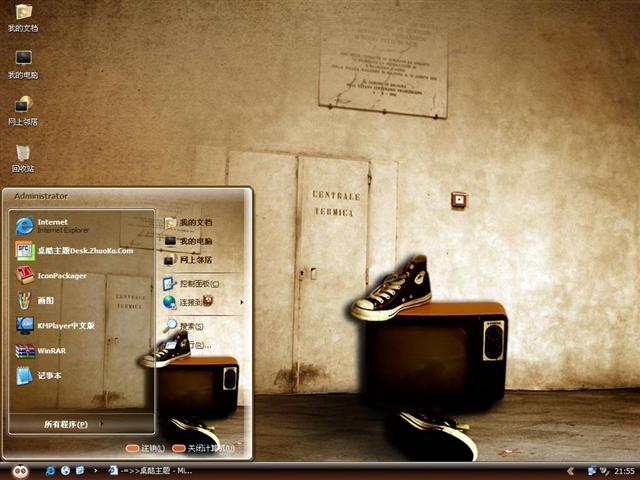
Task: Open the 网上邻居 desktop icon
Action: [23, 111]
